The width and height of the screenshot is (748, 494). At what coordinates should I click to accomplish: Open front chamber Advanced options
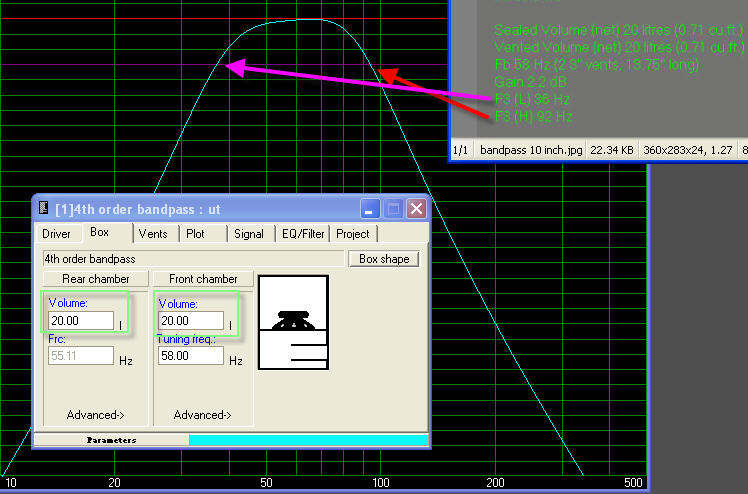pyautogui.click(x=203, y=415)
